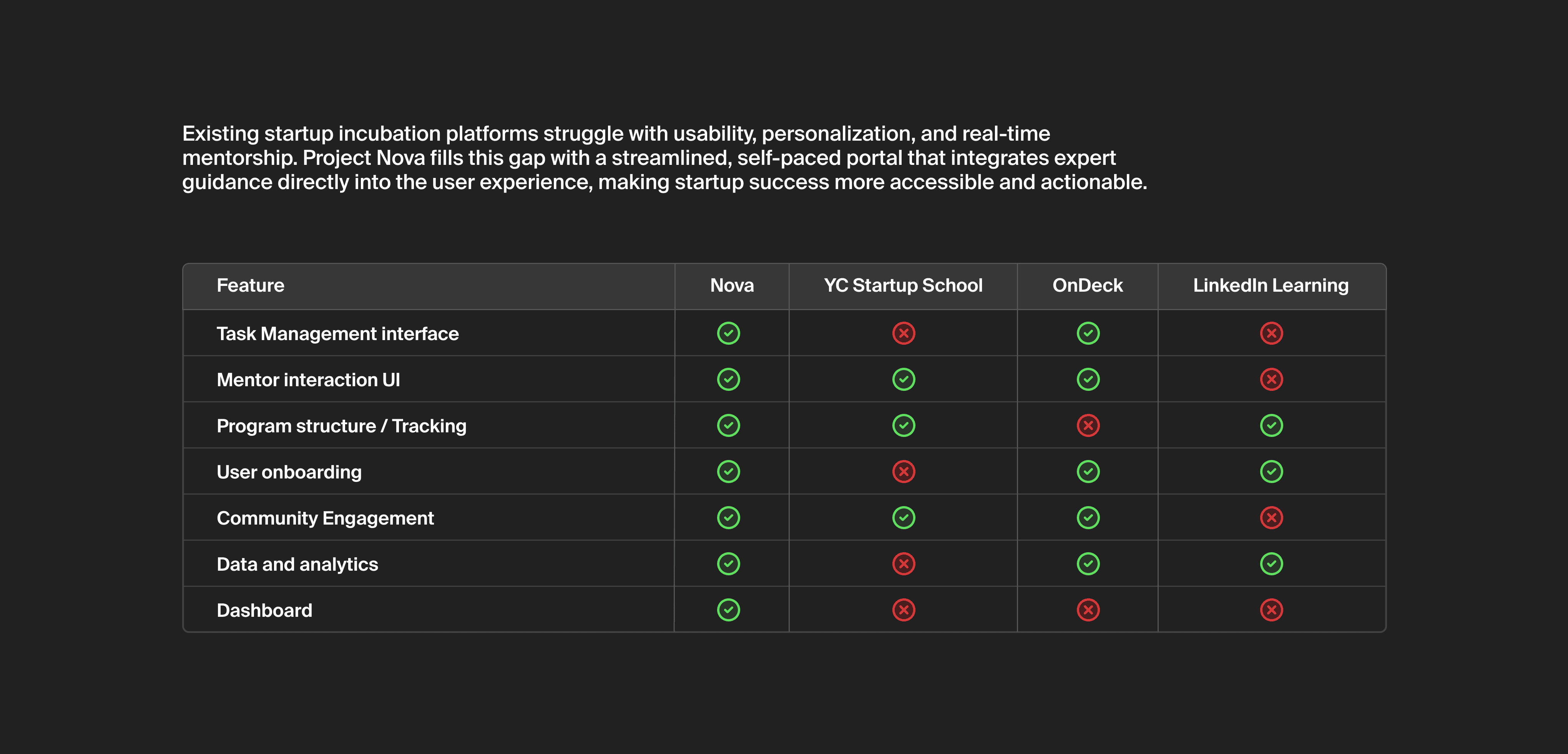Click LinkedIn Learning's red cross for Mentor interaction UI
Viewport: 1568px width, 754px height.
click(1271, 379)
